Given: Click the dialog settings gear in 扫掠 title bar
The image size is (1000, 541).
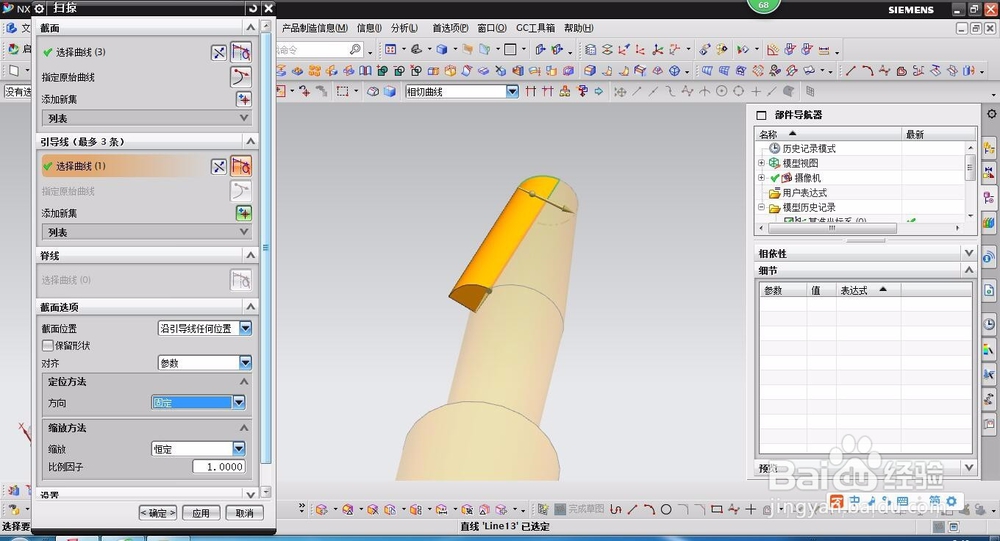Looking at the screenshot, I should [x=39, y=8].
